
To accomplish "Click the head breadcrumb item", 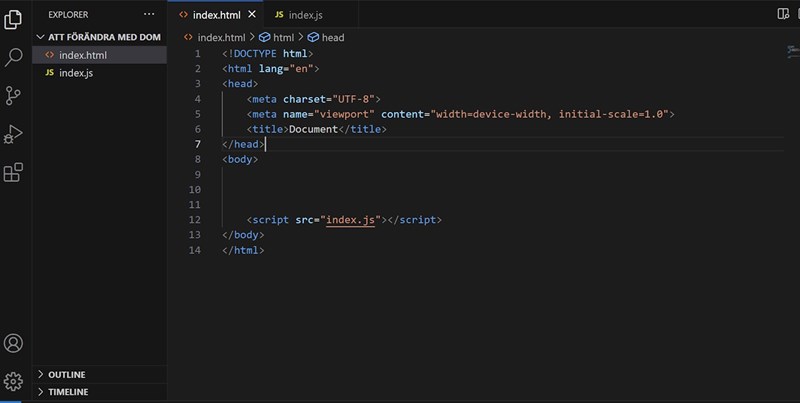I will coord(332,37).
